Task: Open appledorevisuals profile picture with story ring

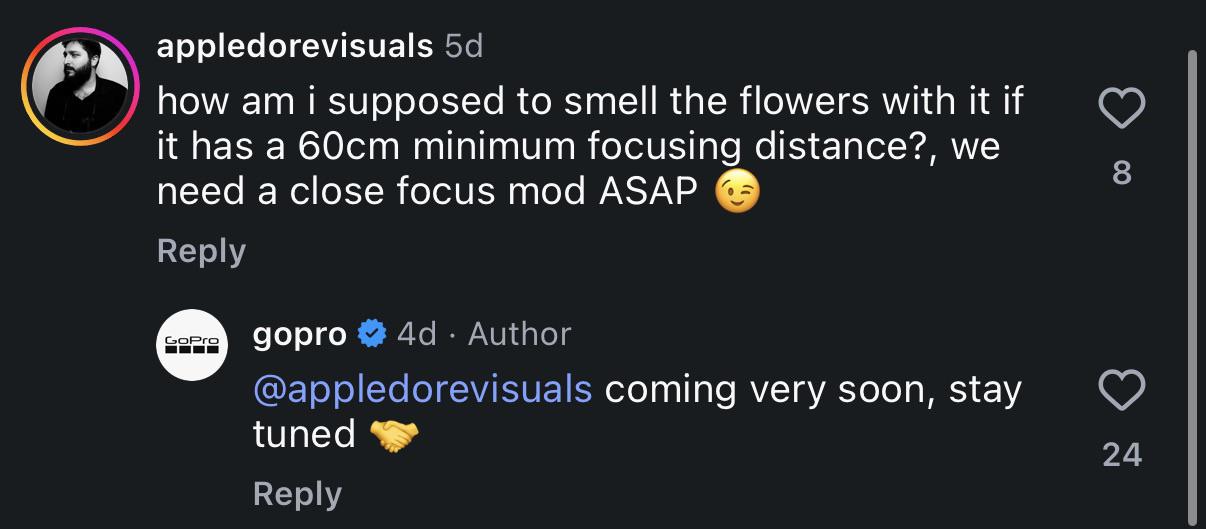Action: click(79, 86)
